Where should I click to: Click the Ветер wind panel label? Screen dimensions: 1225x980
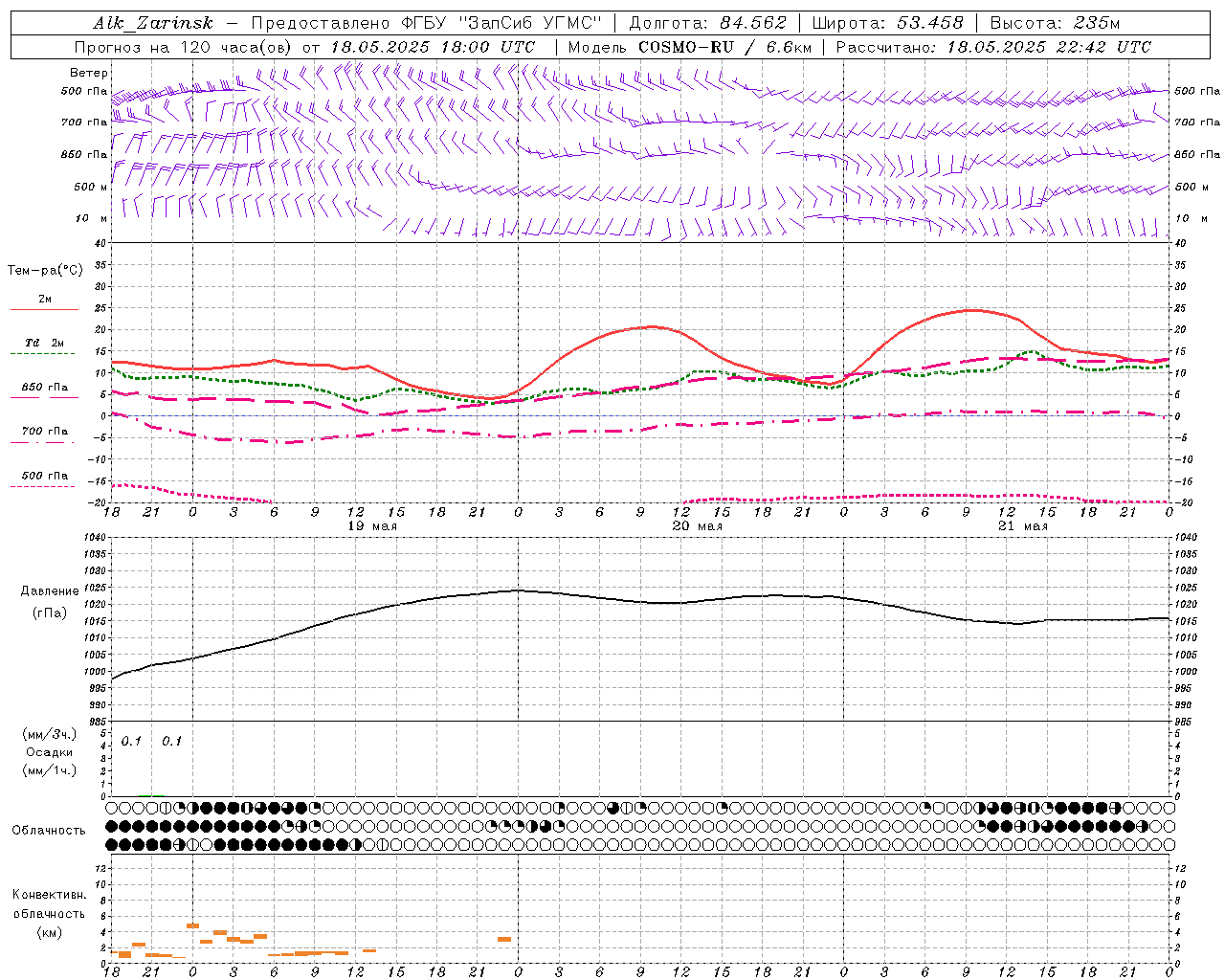pyautogui.click(x=89, y=73)
